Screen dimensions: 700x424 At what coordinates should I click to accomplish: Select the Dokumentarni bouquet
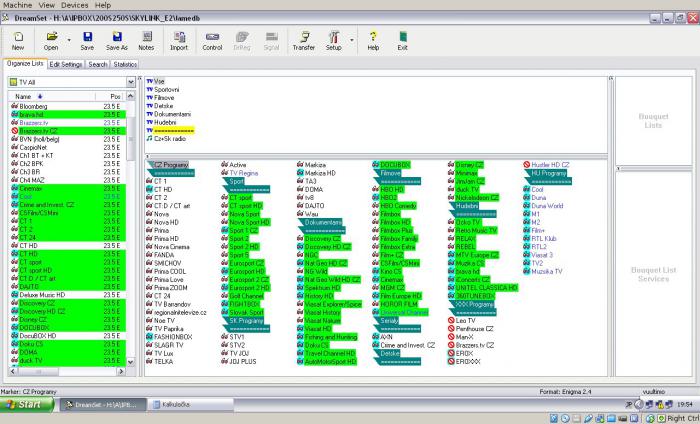click(x=169, y=114)
